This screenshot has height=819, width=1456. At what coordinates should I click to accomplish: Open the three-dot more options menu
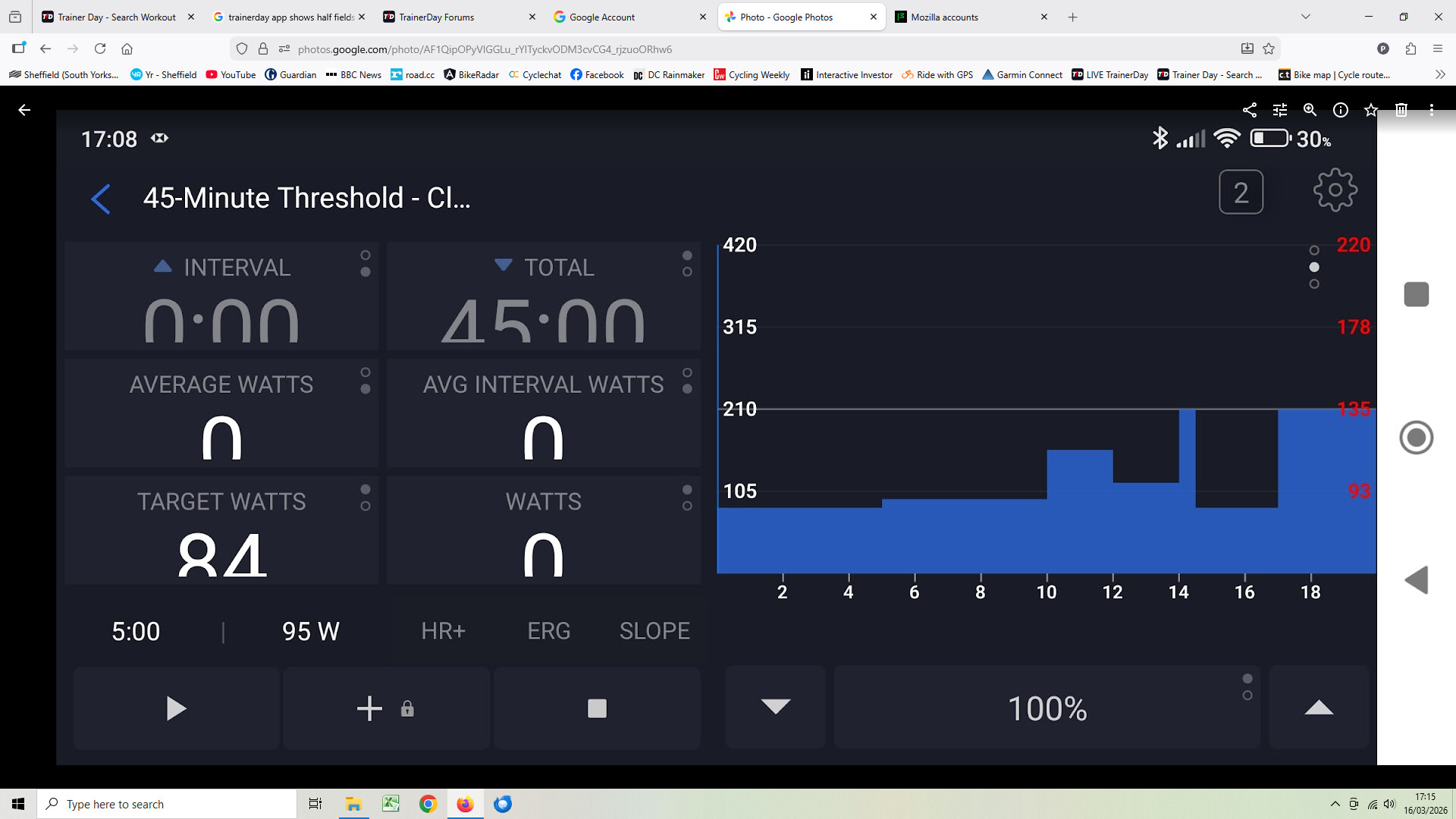[1432, 110]
